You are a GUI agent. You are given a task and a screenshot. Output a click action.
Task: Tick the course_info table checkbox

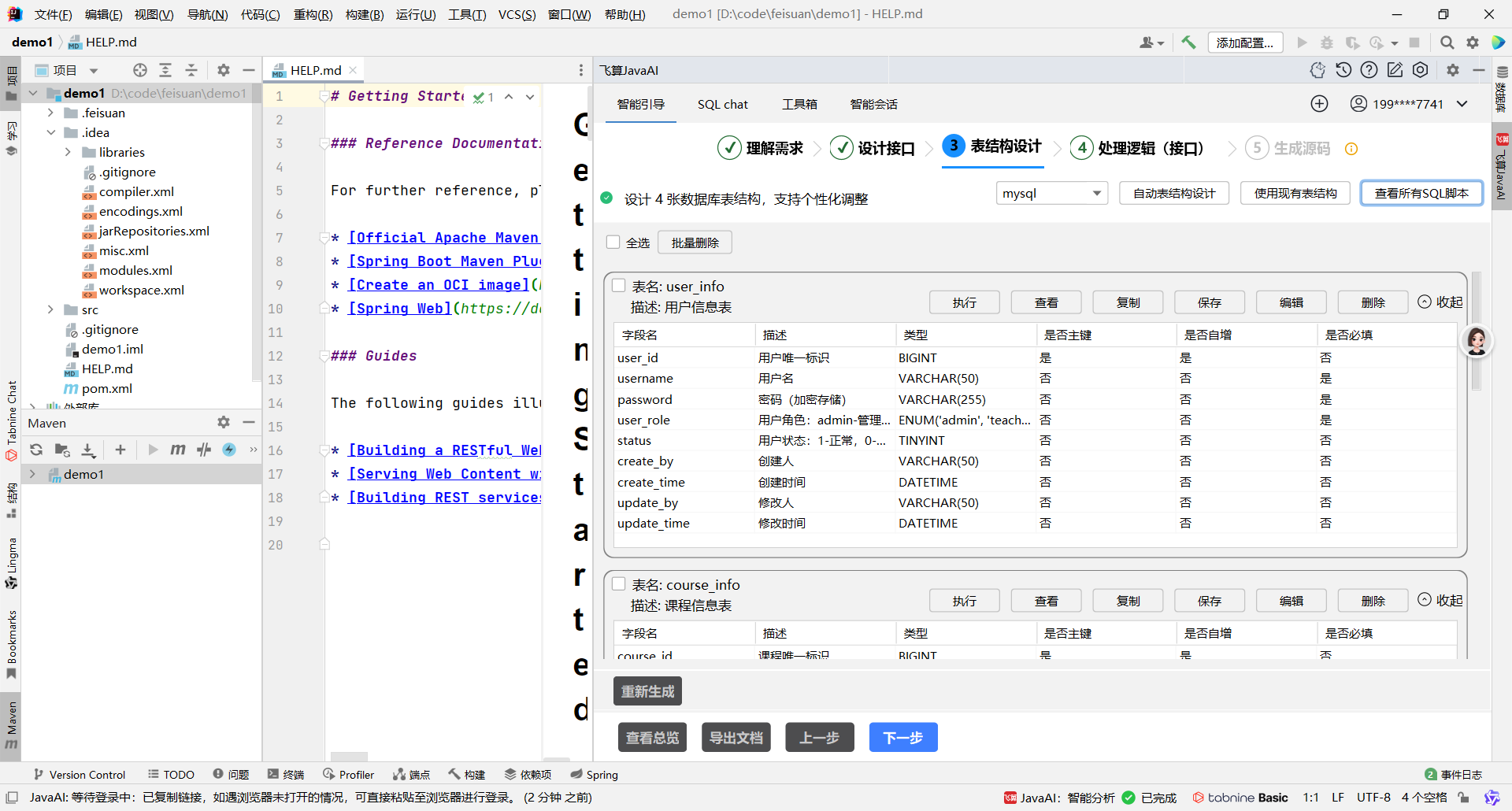tap(619, 584)
